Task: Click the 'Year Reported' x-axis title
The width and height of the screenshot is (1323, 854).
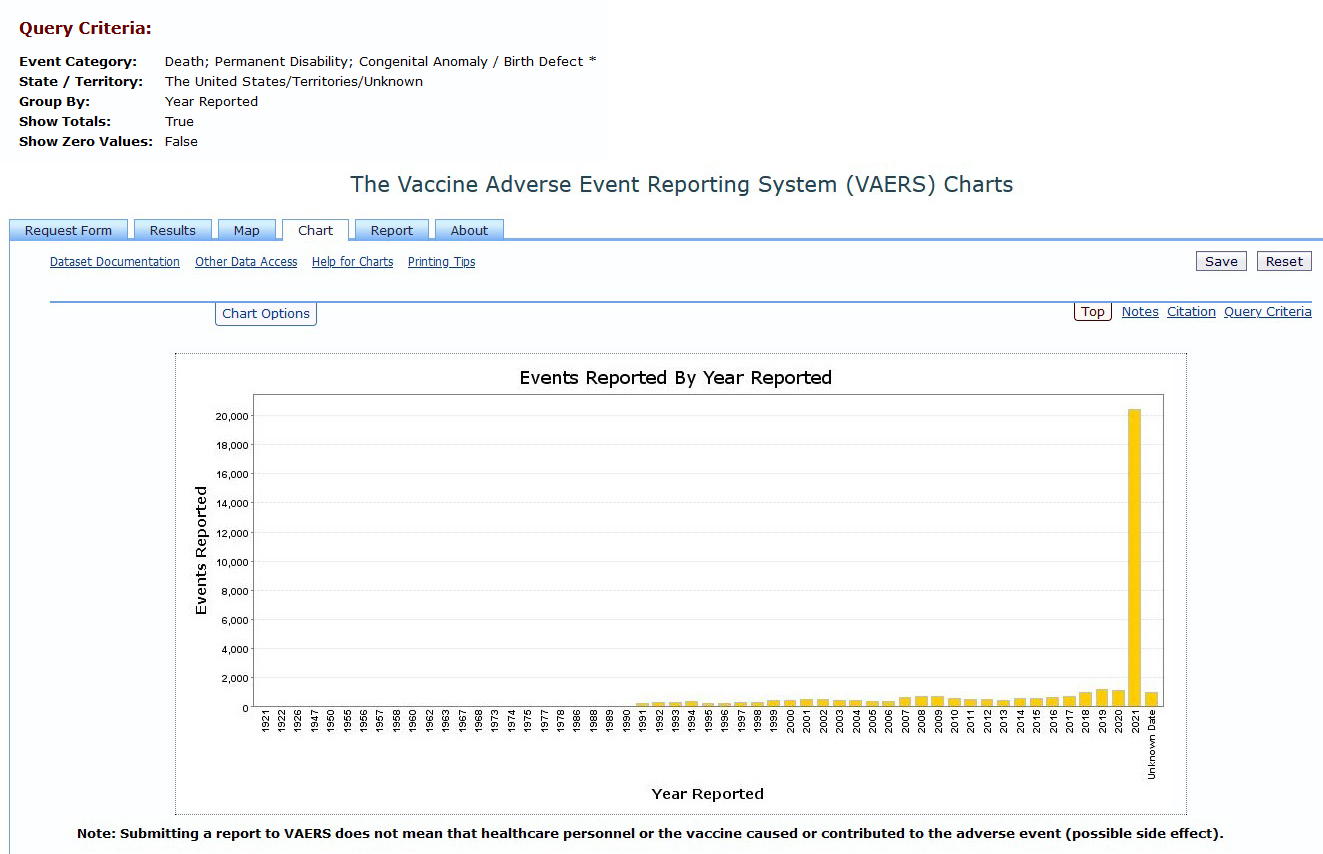Action: click(x=708, y=794)
